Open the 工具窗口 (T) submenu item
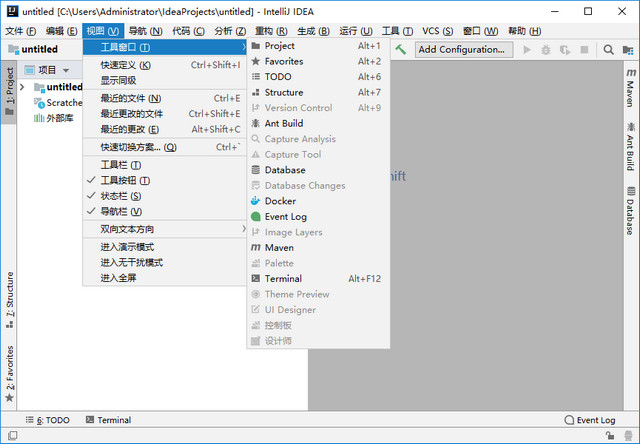Viewport: 640px width, 444px height. tap(164, 47)
